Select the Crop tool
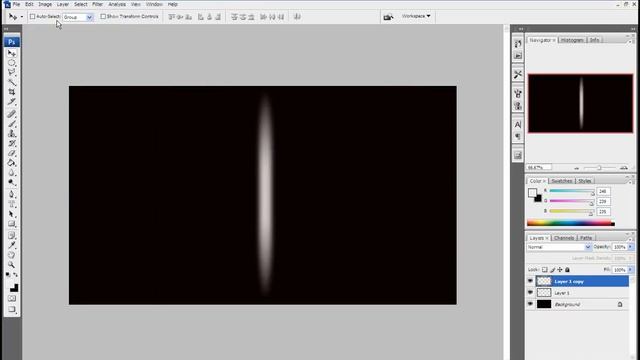The height and width of the screenshot is (360, 640). (x=11, y=92)
